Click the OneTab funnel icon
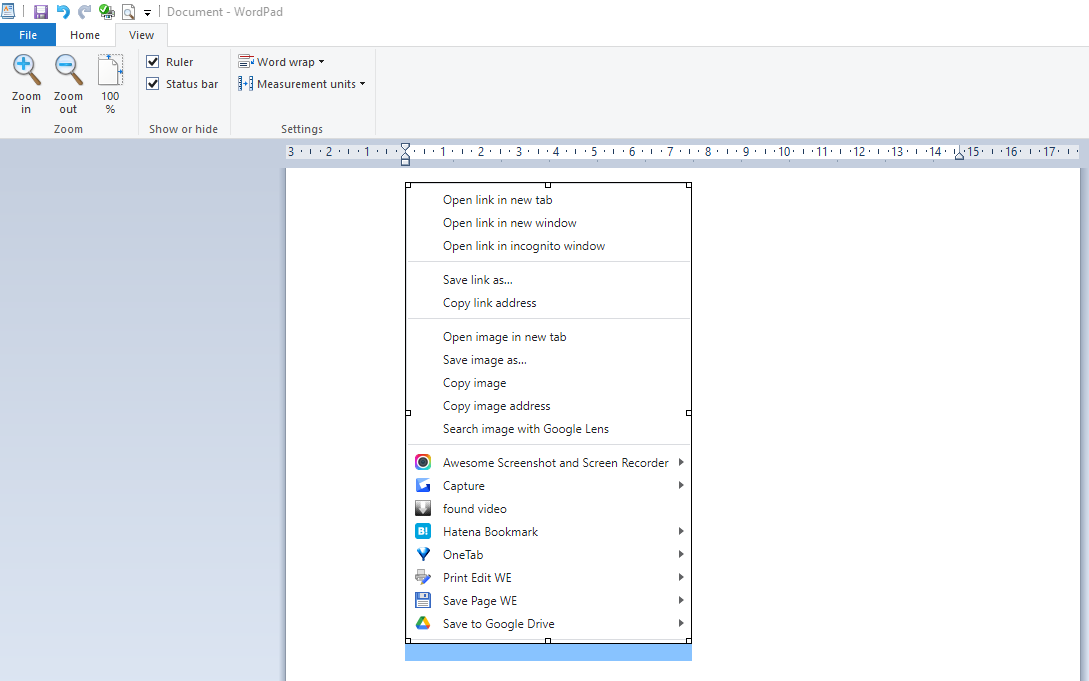The height and width of the screenshot is (681, 1089). click(x=423, y=554)
